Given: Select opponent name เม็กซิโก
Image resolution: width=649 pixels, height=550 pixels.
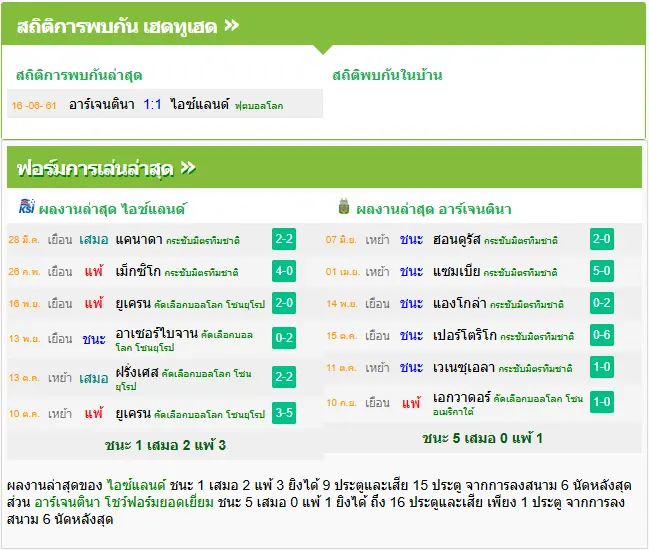Looking at the screenshot, I should (x=138, y=271).
